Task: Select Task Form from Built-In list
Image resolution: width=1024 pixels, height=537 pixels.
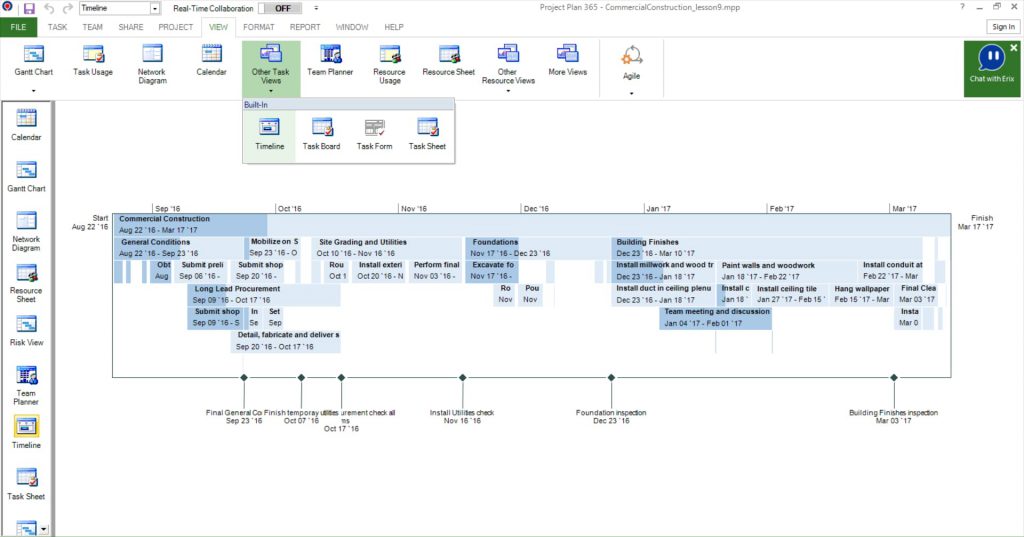Action: [374, 134]
